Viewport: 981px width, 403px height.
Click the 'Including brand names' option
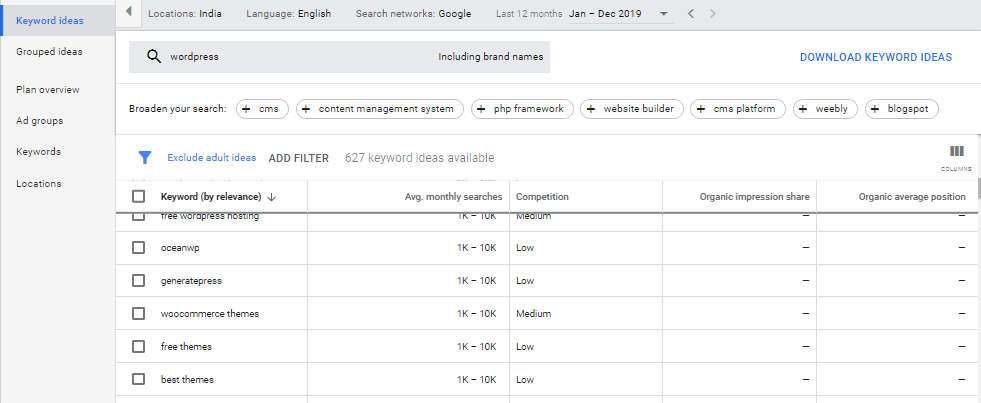click(x=490, y=57)
